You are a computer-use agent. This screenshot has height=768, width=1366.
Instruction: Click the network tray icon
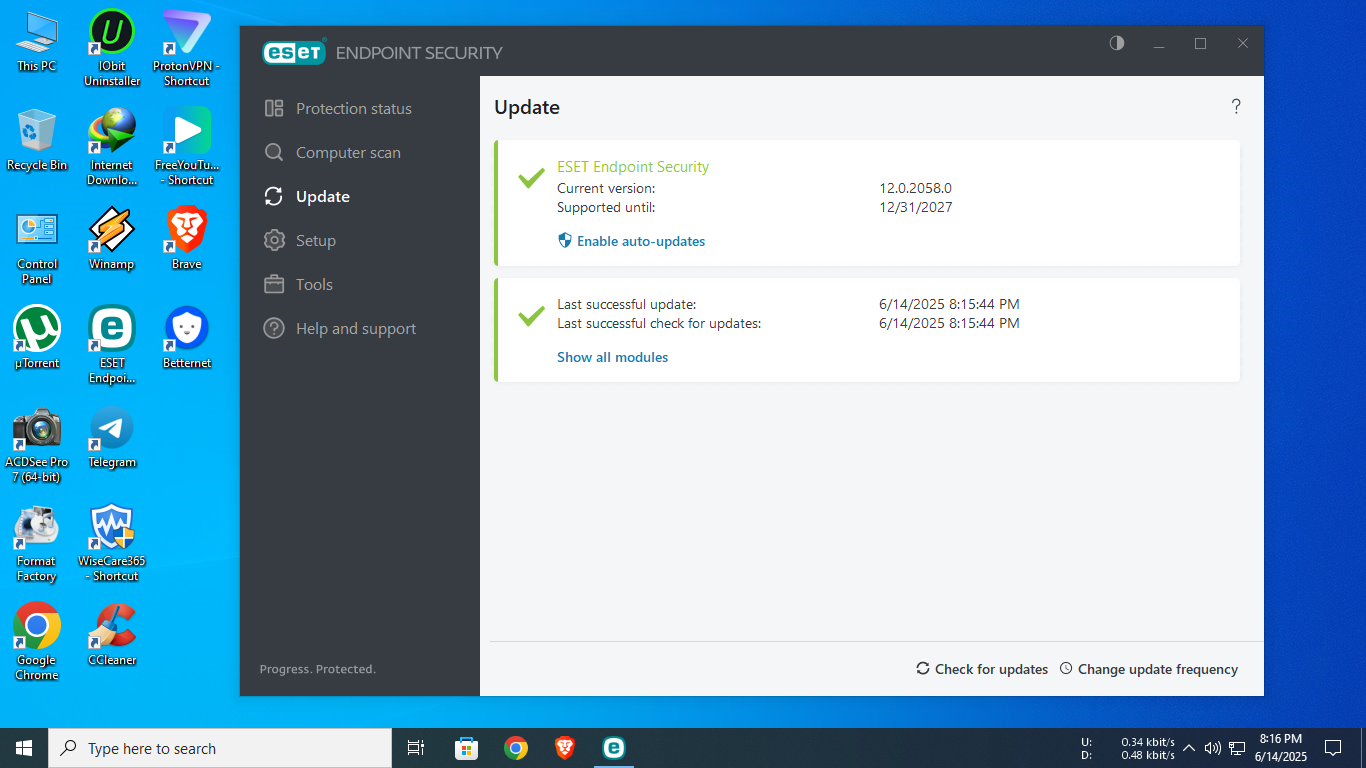[x=1237, y=748]
